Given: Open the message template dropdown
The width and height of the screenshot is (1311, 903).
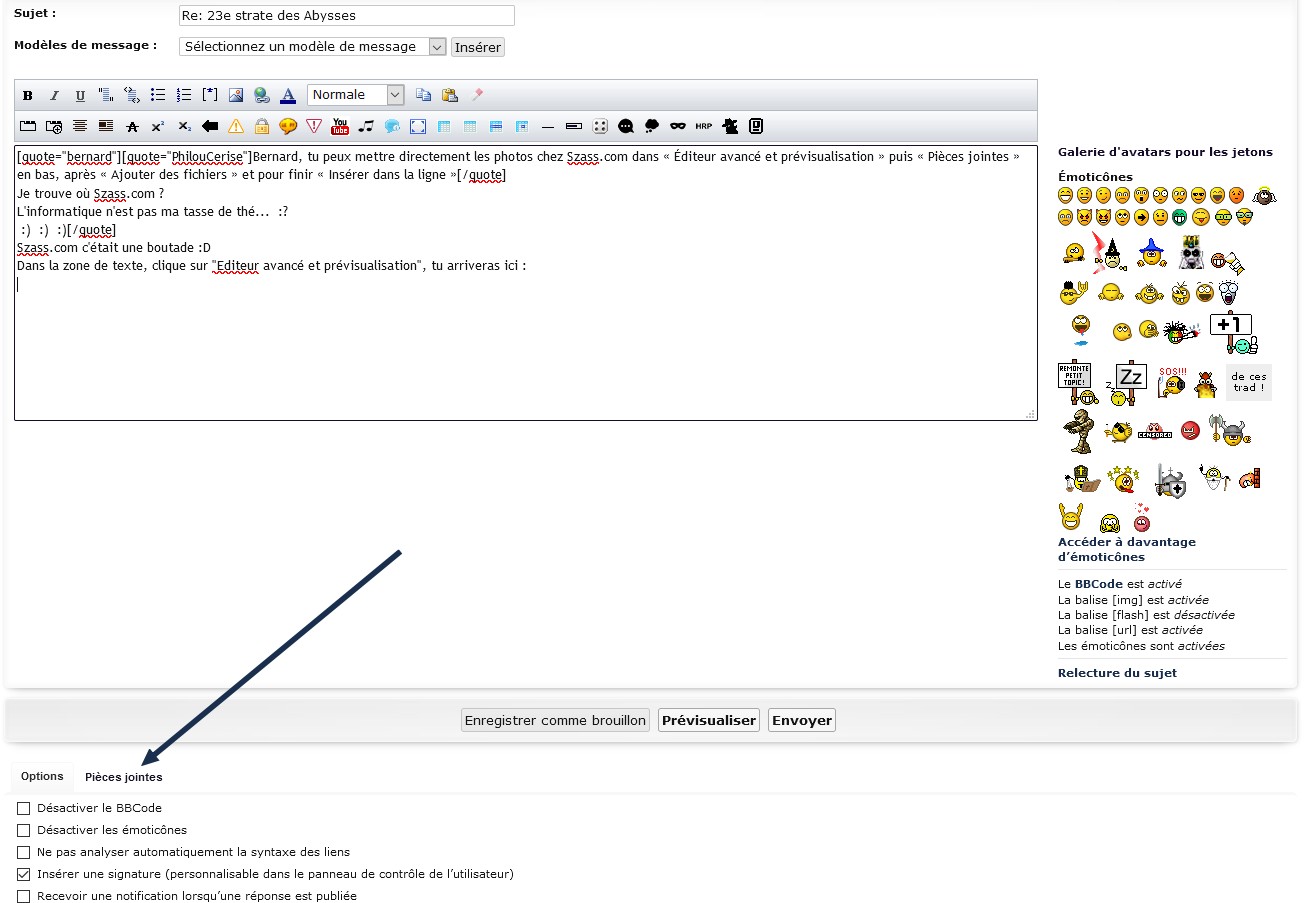Looking at the screenshot, I should 312,47.
